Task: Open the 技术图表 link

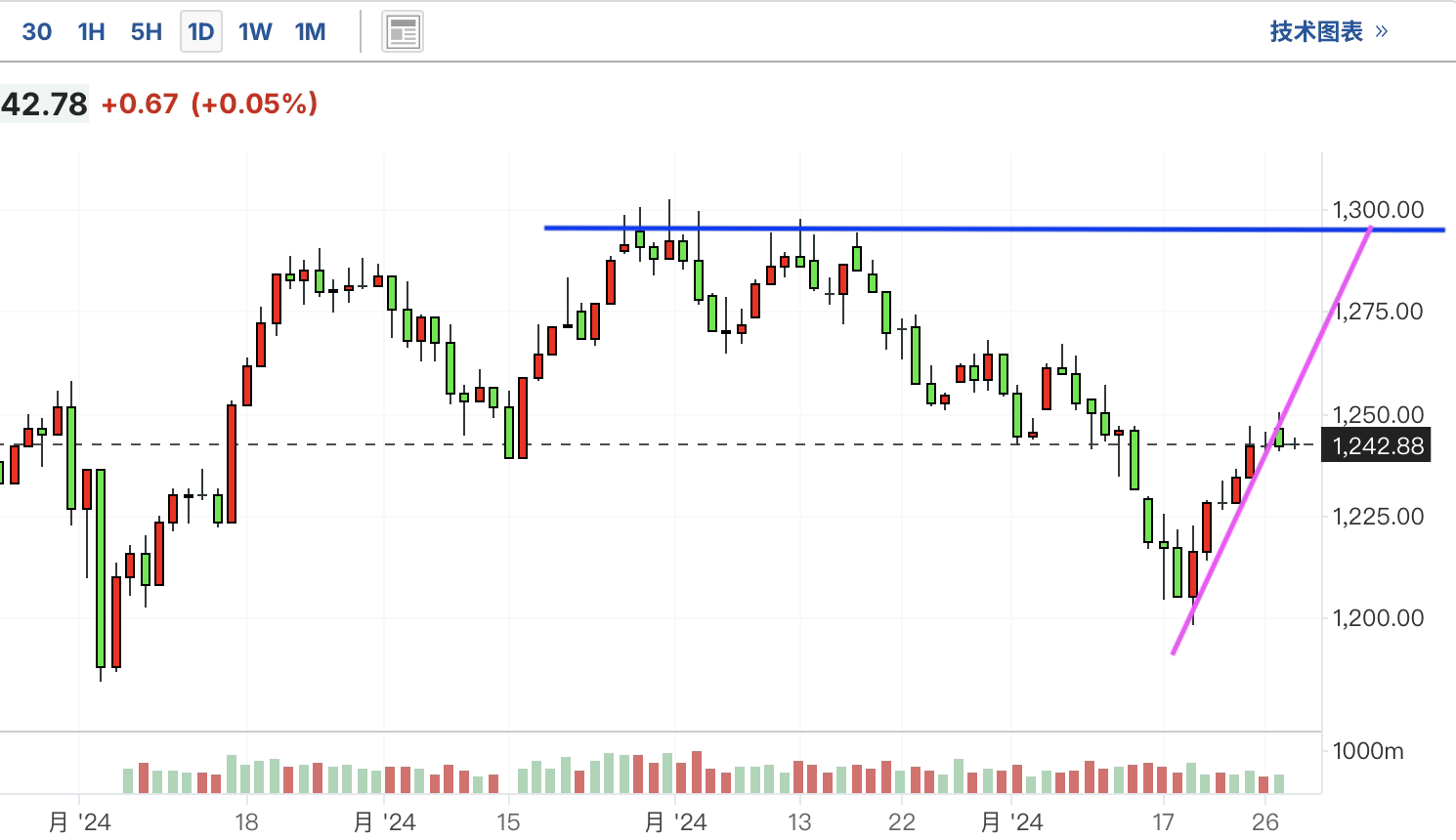Action: tap(1329, 31)
